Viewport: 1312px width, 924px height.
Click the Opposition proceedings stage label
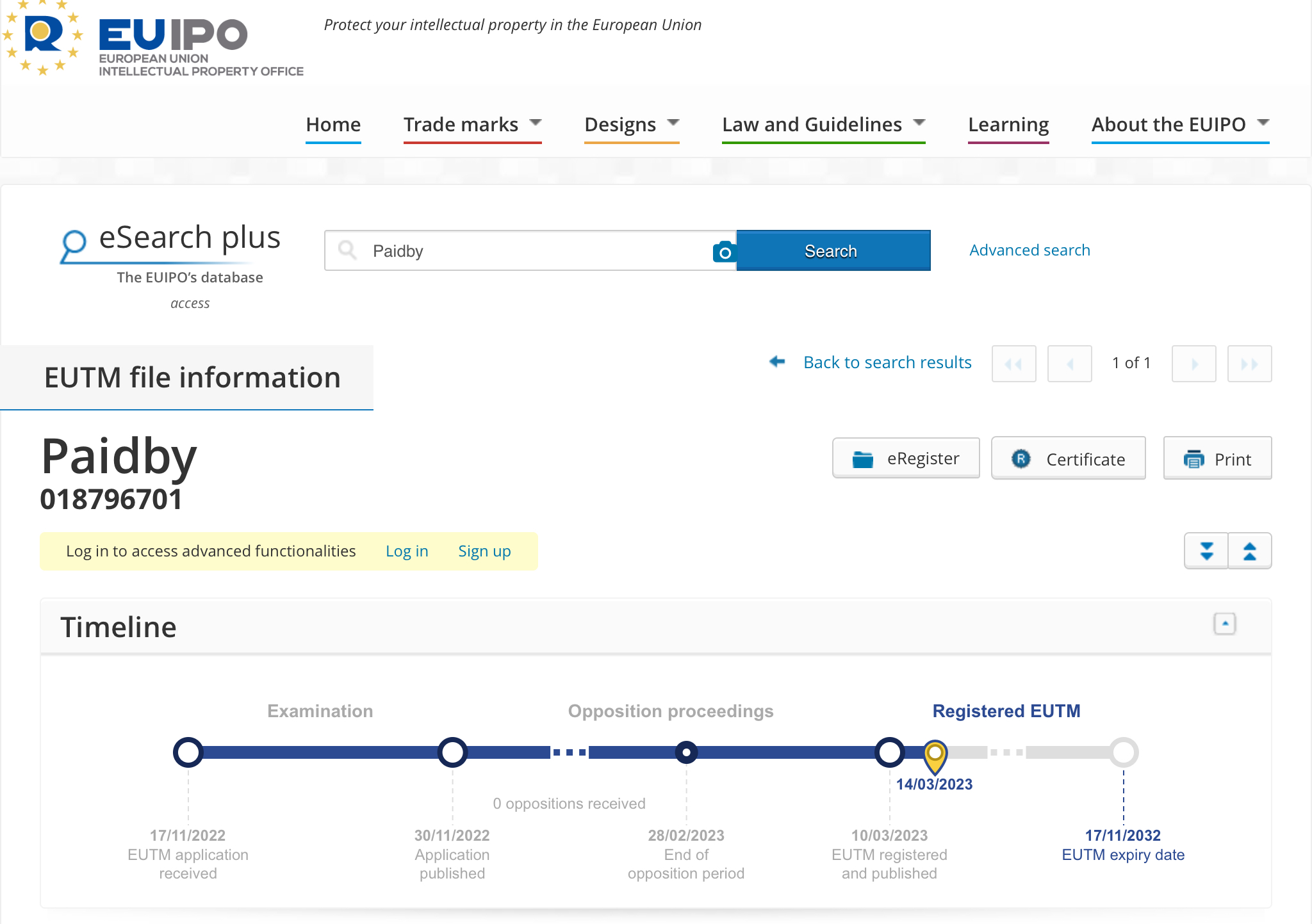point(671,711)
